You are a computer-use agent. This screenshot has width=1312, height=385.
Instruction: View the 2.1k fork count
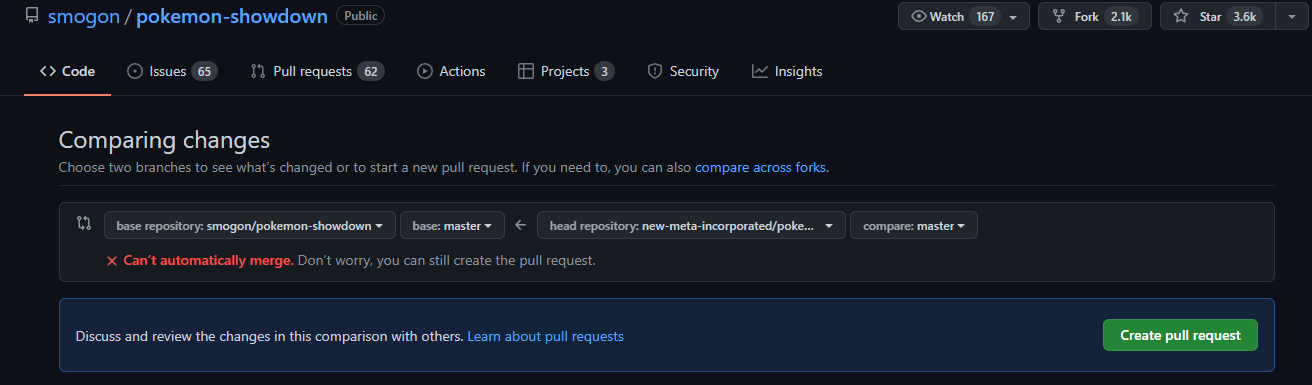point(1121,17)
